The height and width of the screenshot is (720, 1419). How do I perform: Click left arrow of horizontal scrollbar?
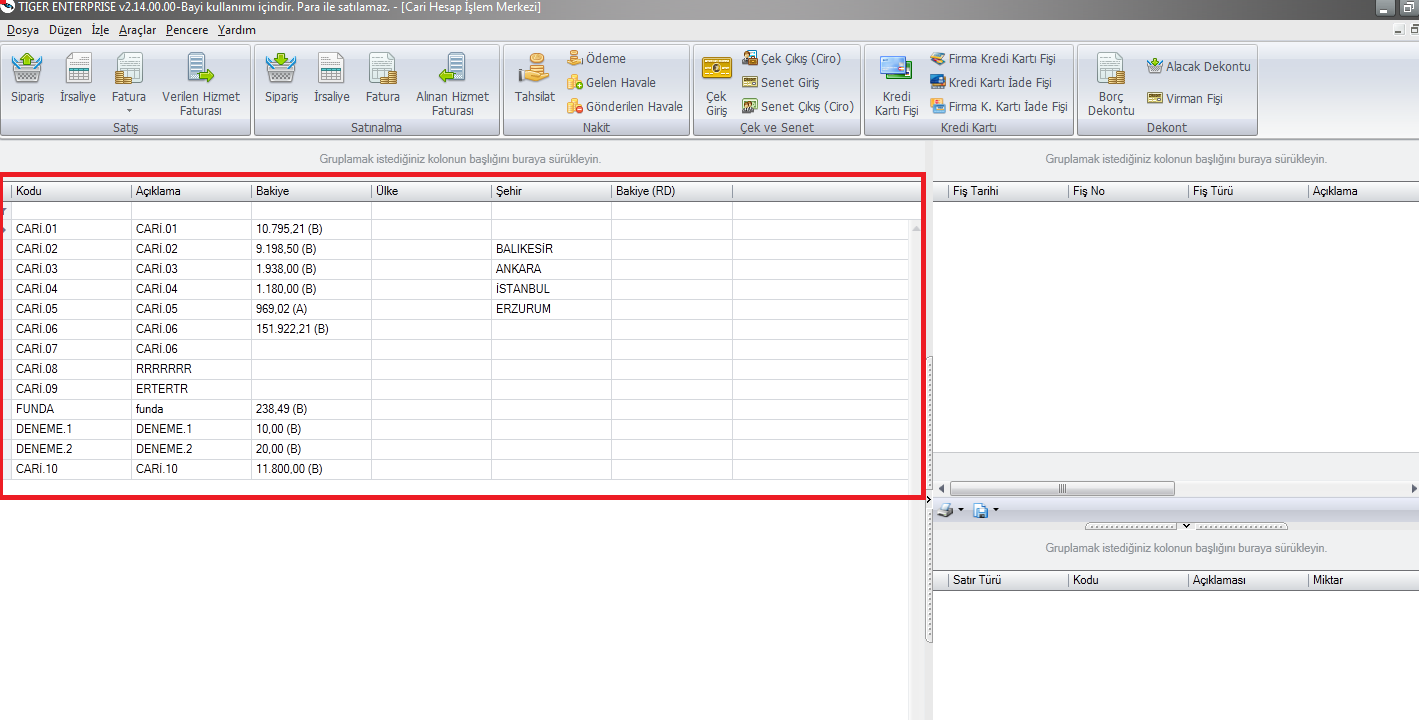coord(940,488)
